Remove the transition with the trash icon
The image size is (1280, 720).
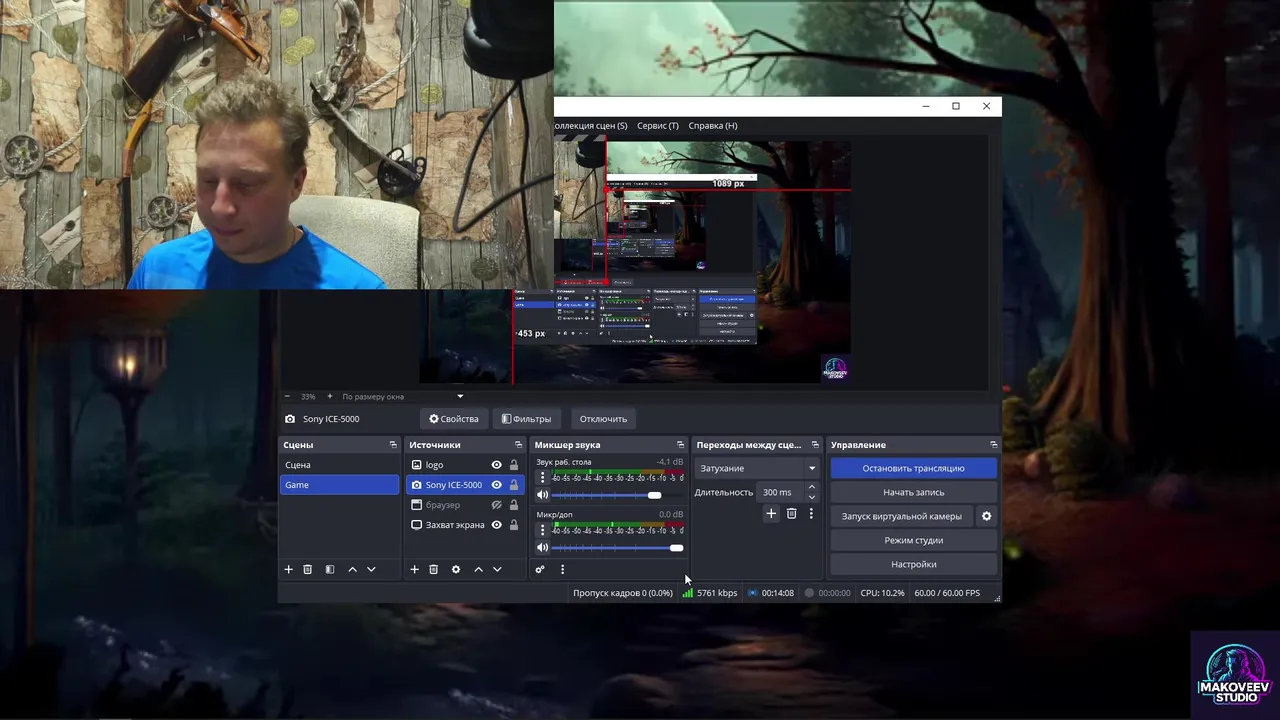791,513
